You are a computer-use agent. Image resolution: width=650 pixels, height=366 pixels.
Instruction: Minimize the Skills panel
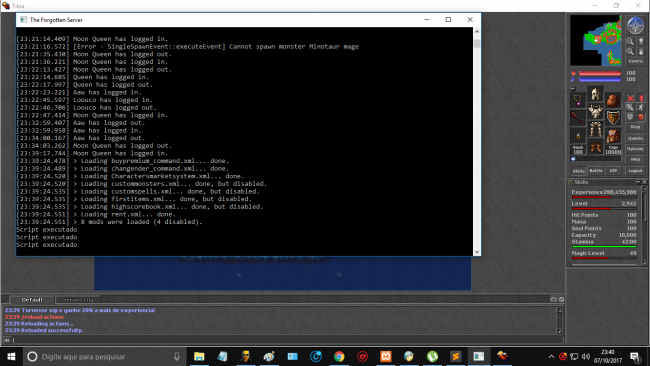(639, 182)
